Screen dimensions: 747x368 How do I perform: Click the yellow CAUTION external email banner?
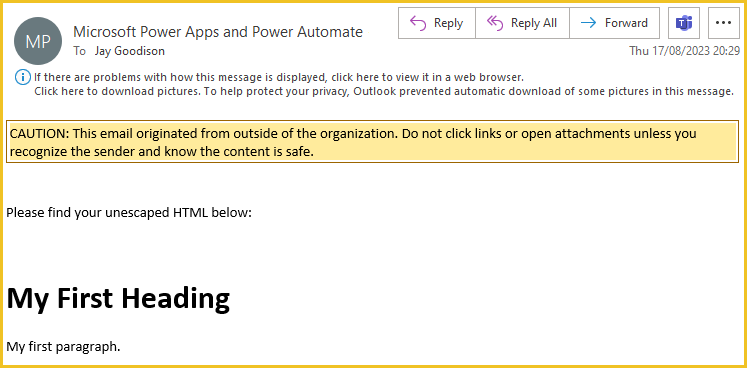[x=373, y=142]
